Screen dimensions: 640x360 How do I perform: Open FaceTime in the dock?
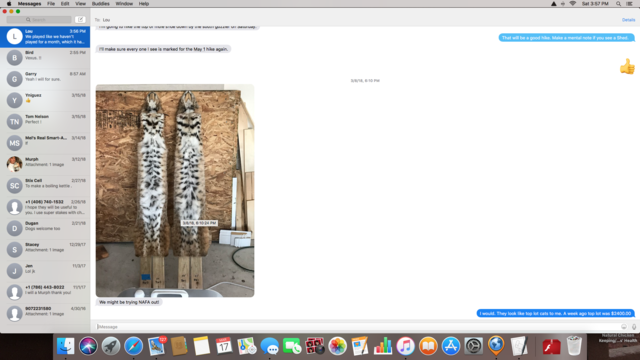pos(292,346)
